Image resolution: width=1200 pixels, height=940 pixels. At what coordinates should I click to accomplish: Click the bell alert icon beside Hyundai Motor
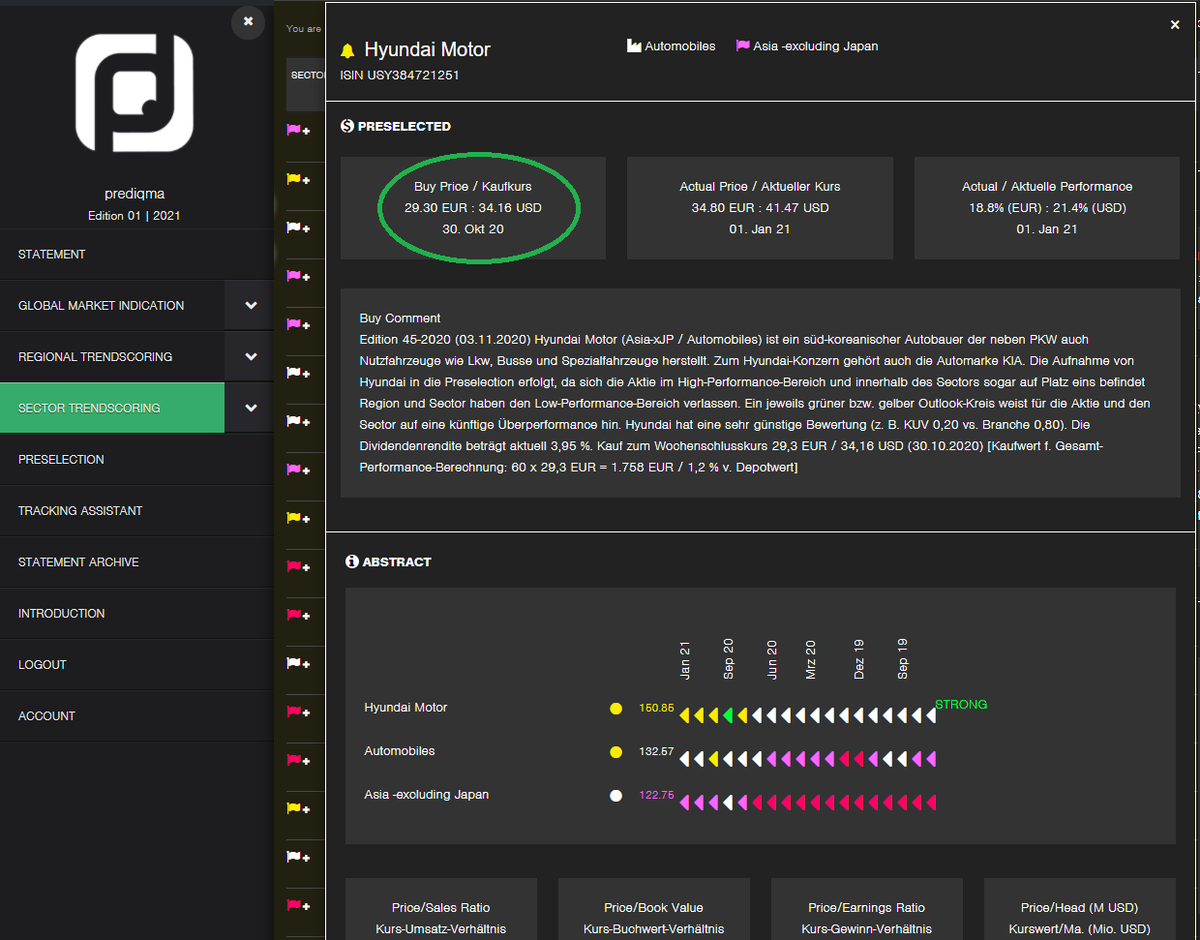[348, 50]
